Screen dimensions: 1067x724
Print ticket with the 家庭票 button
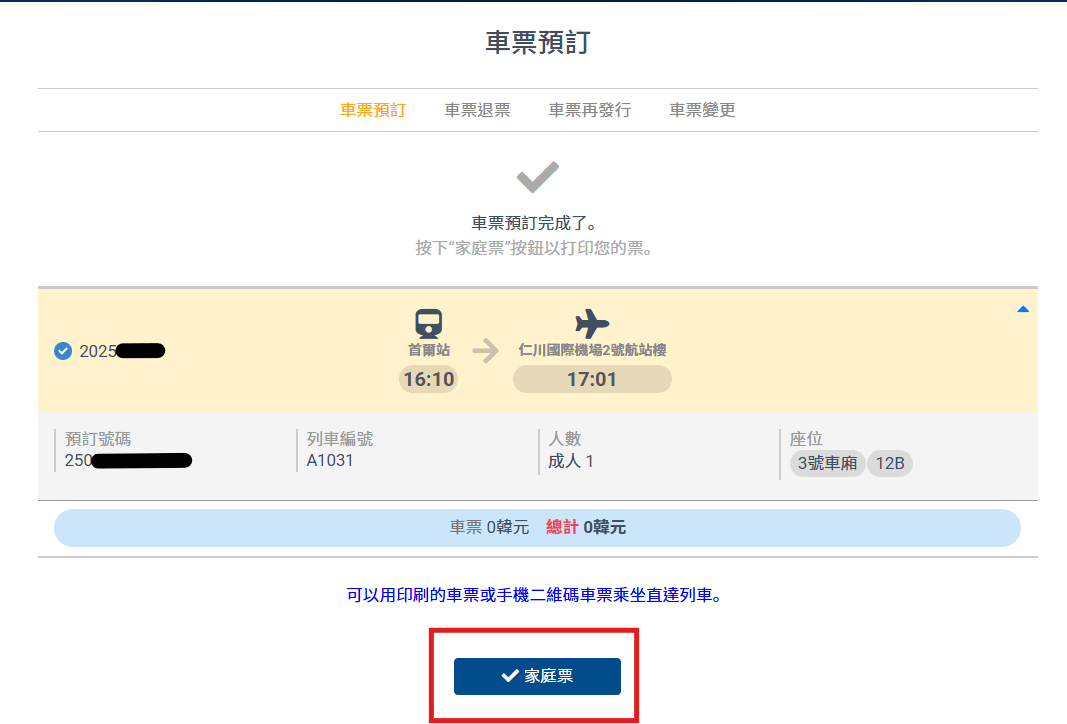(538, 676)
